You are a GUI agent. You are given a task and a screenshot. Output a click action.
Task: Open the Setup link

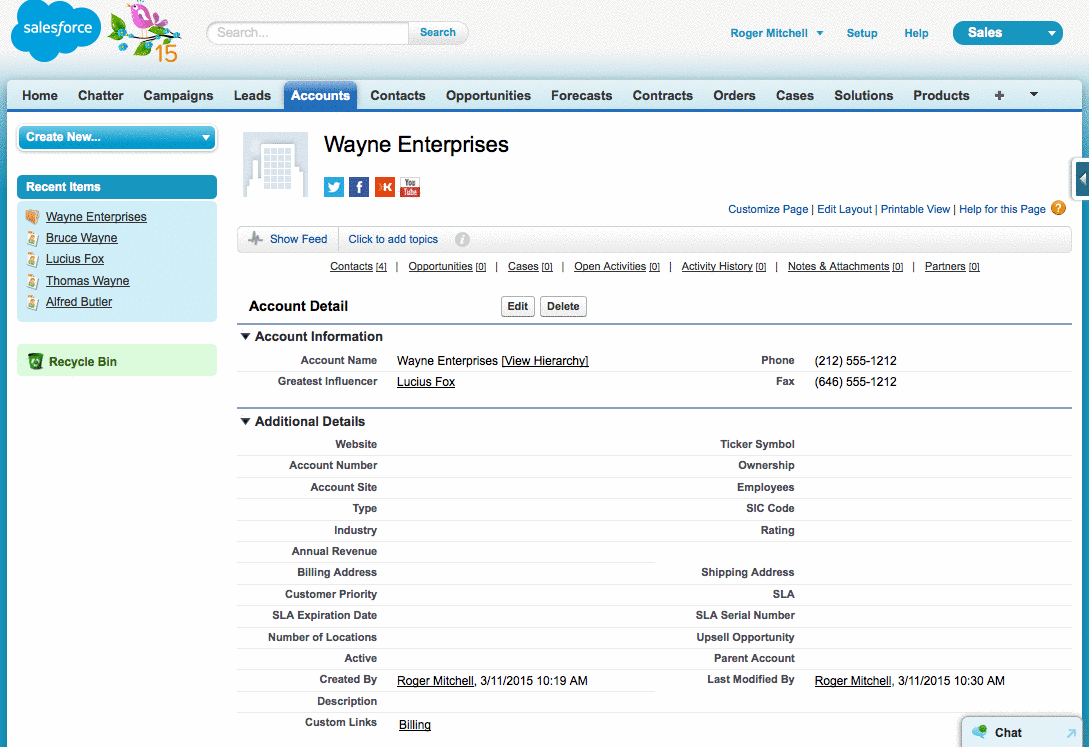click(x=862, y=33)
